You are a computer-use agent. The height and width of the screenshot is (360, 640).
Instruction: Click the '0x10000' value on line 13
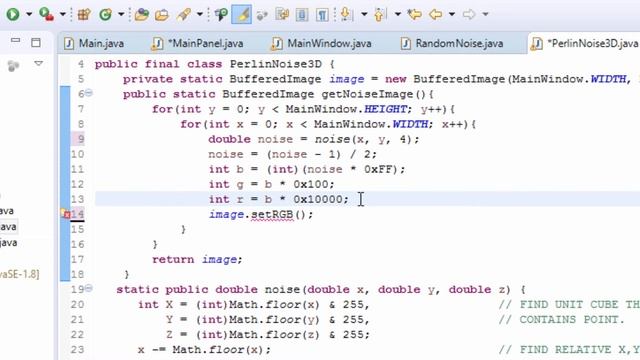click(x=318, y=199)
